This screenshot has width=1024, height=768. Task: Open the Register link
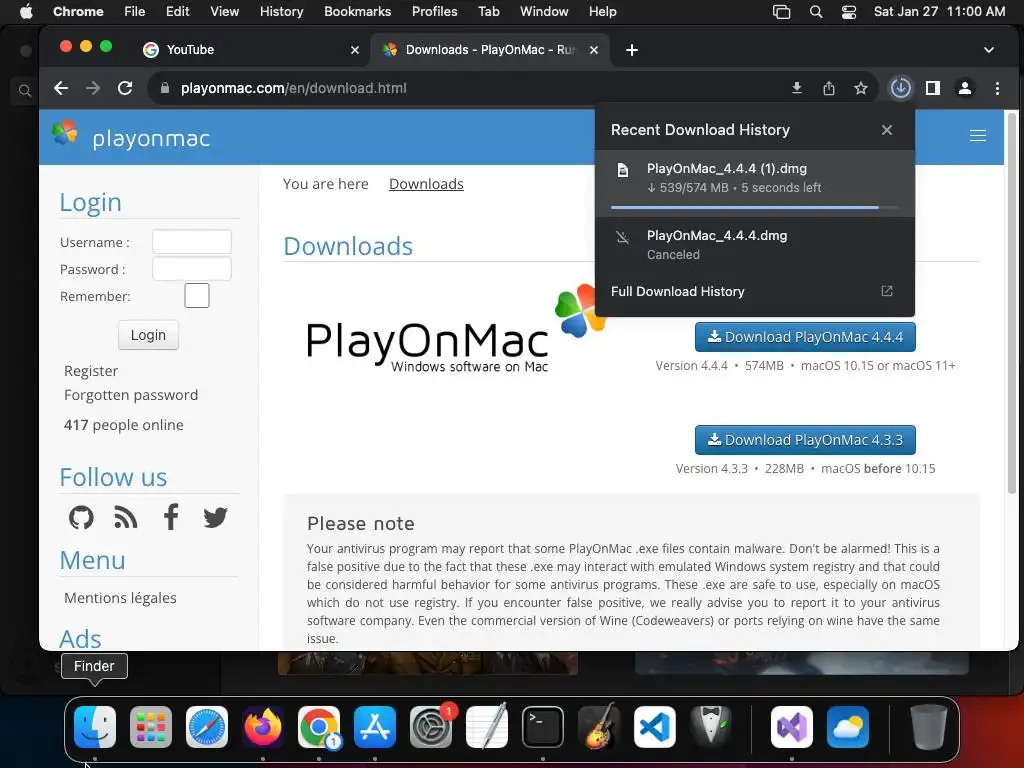click(x=91, y=371)
